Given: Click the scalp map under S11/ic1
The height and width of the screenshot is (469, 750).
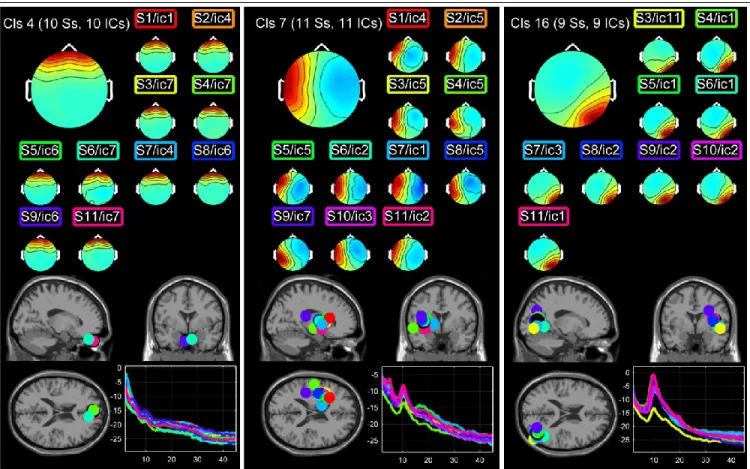Looking at the screenshot, I should [544, 253].
